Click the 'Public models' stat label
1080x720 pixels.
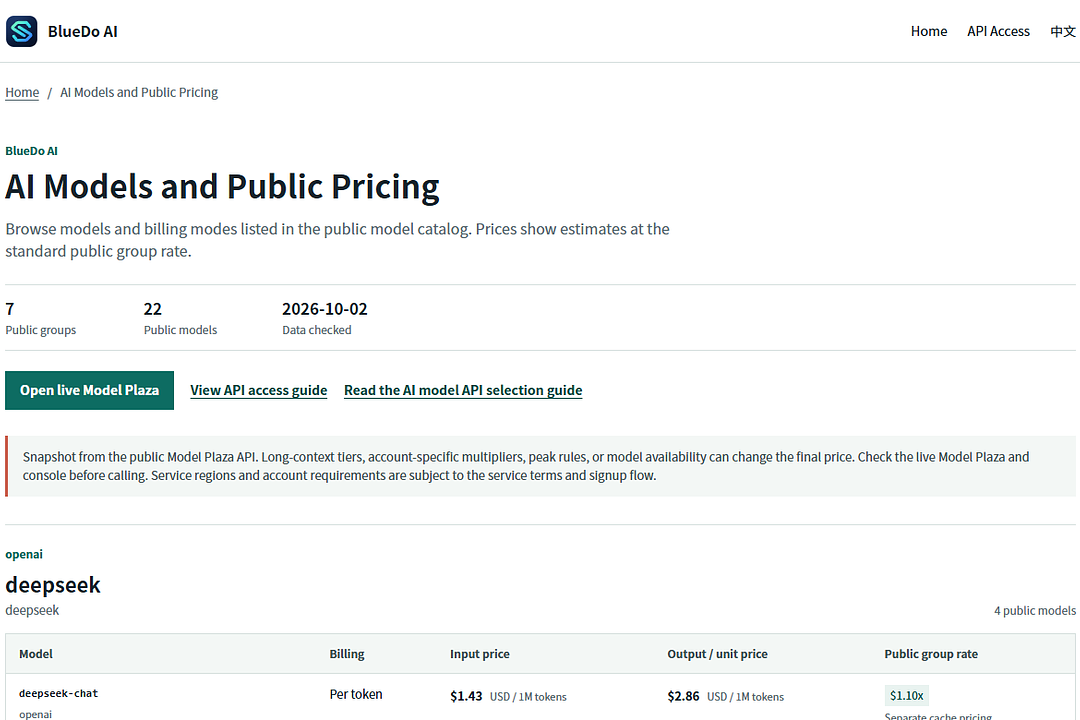tap(180, 330)
